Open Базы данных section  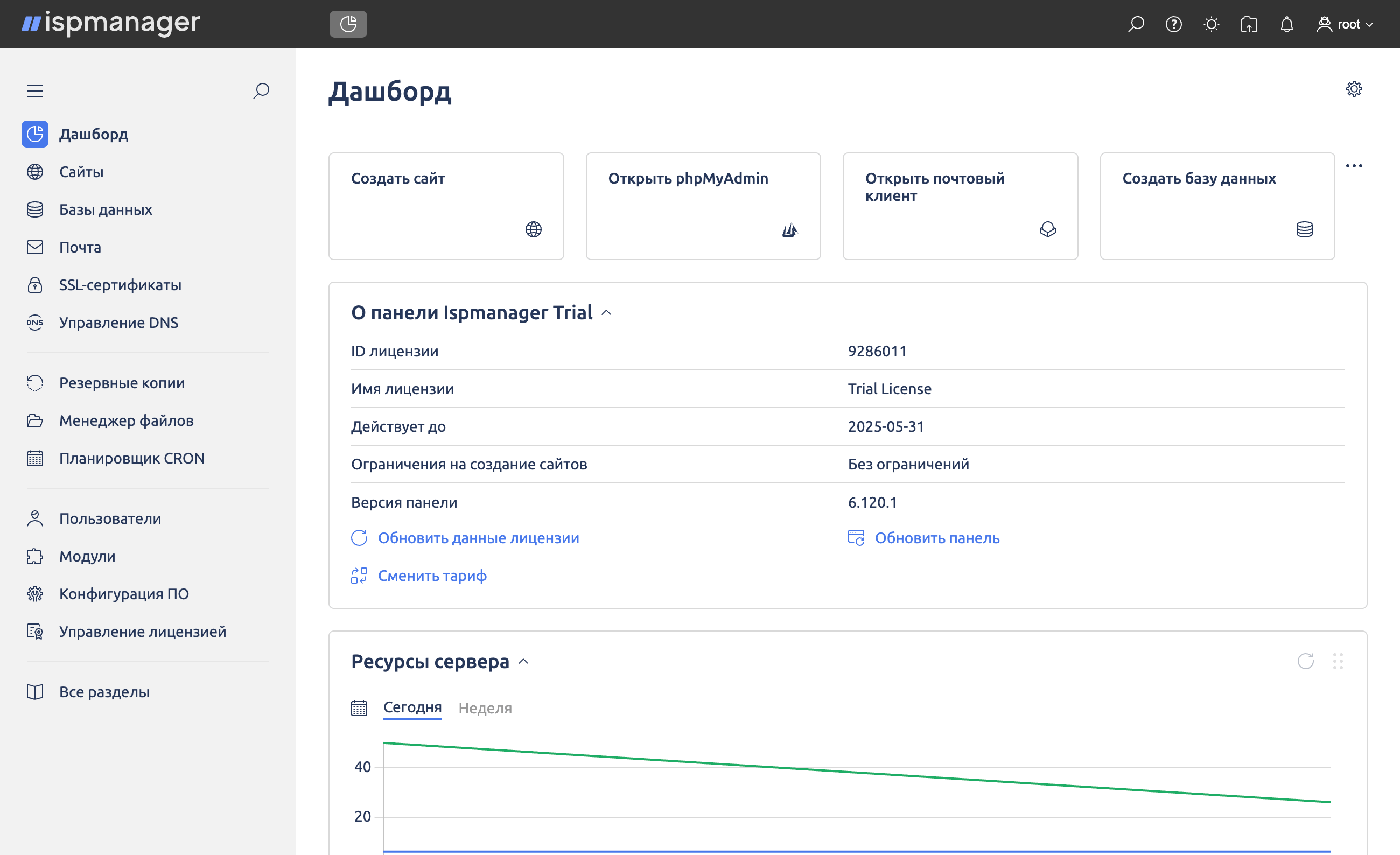[x=106, y=209]
